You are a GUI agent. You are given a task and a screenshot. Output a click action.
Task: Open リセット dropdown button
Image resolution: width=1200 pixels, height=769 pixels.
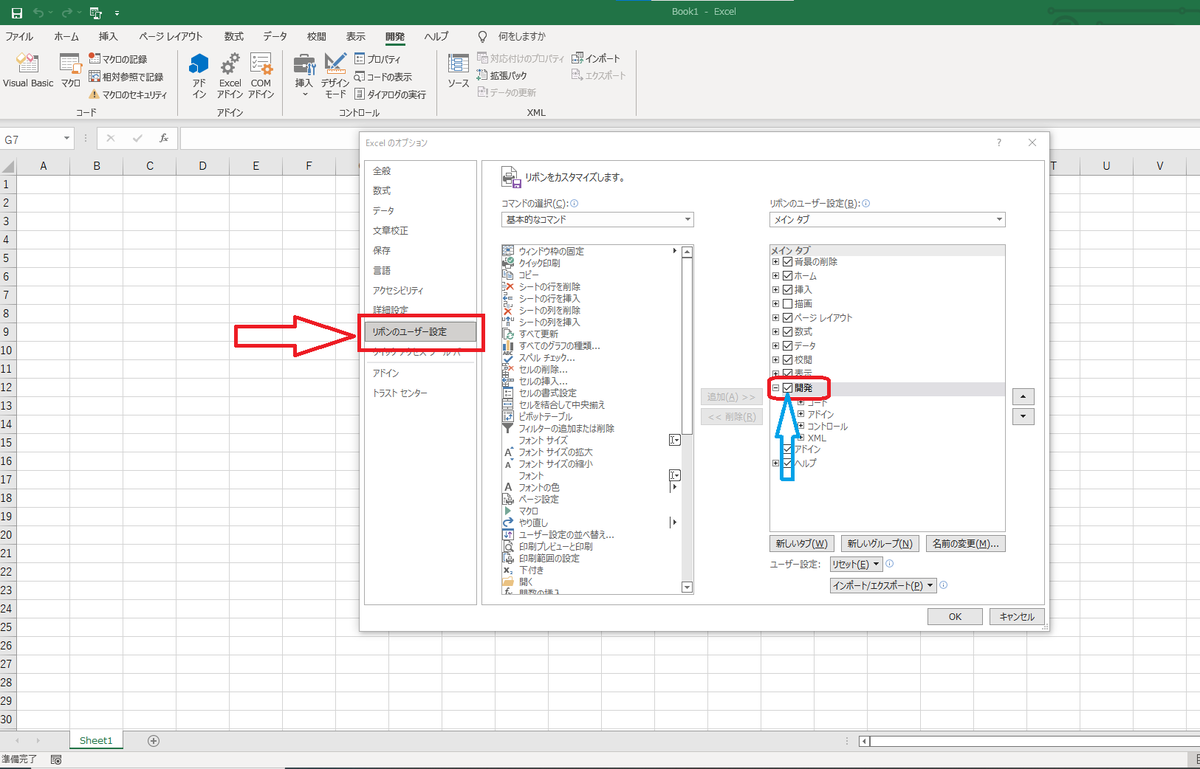(856, 564)
